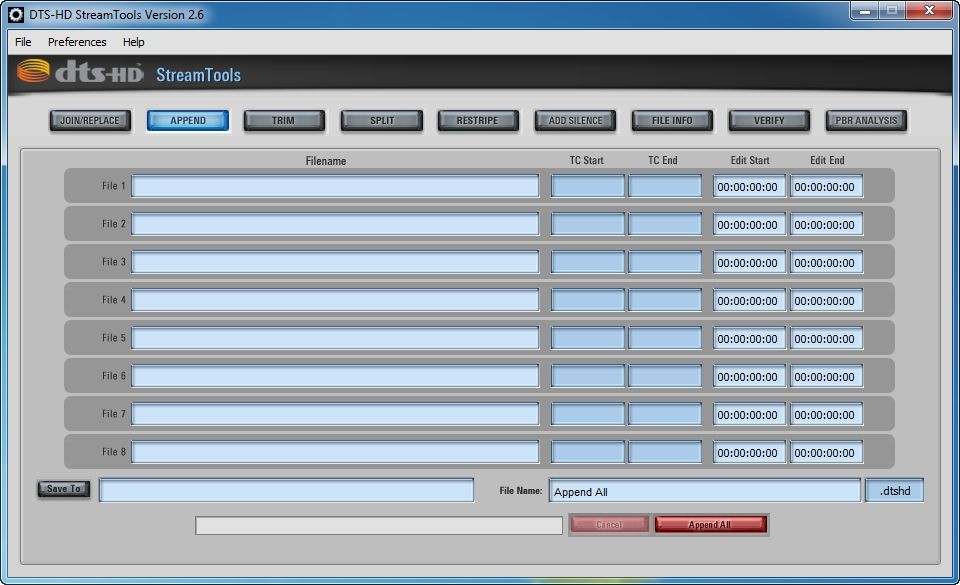Click File 6 TC Start field

(588, 376)
